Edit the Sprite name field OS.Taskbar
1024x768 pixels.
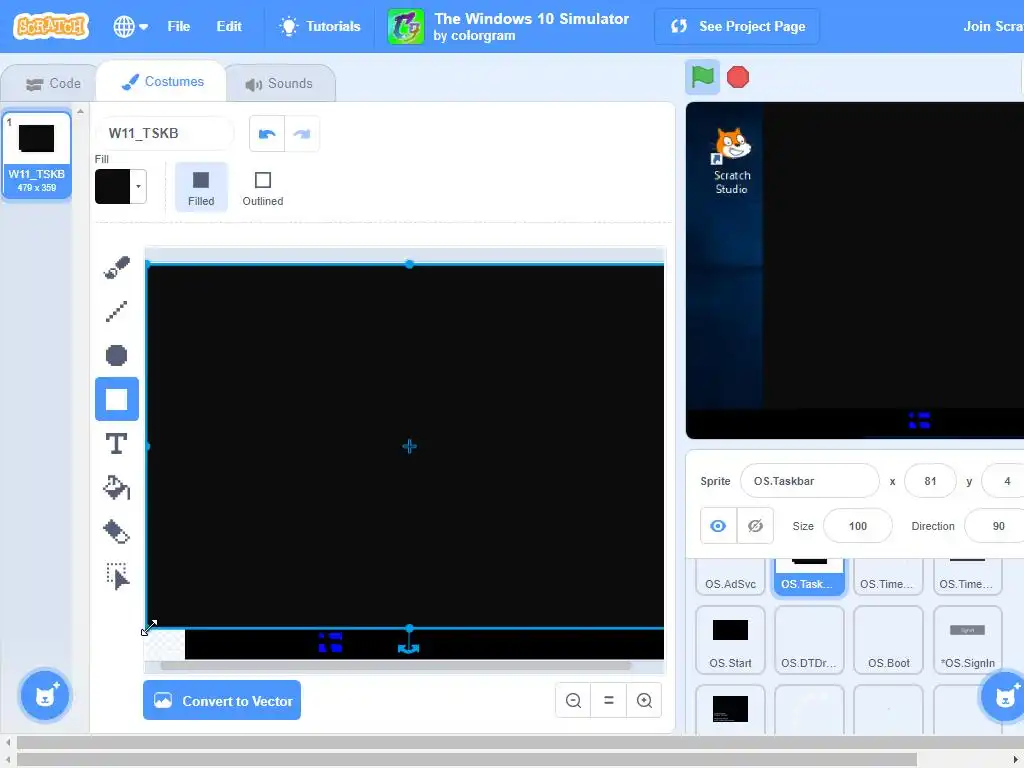[x=809, y=481]
